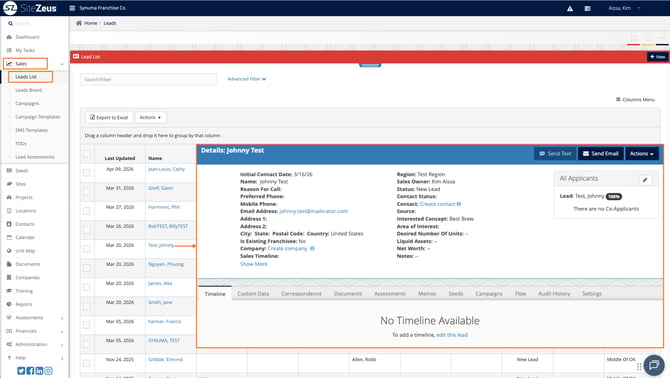Click the info icon next to Create company
This screenshot has height=378, width=670.
coord(312,249)
